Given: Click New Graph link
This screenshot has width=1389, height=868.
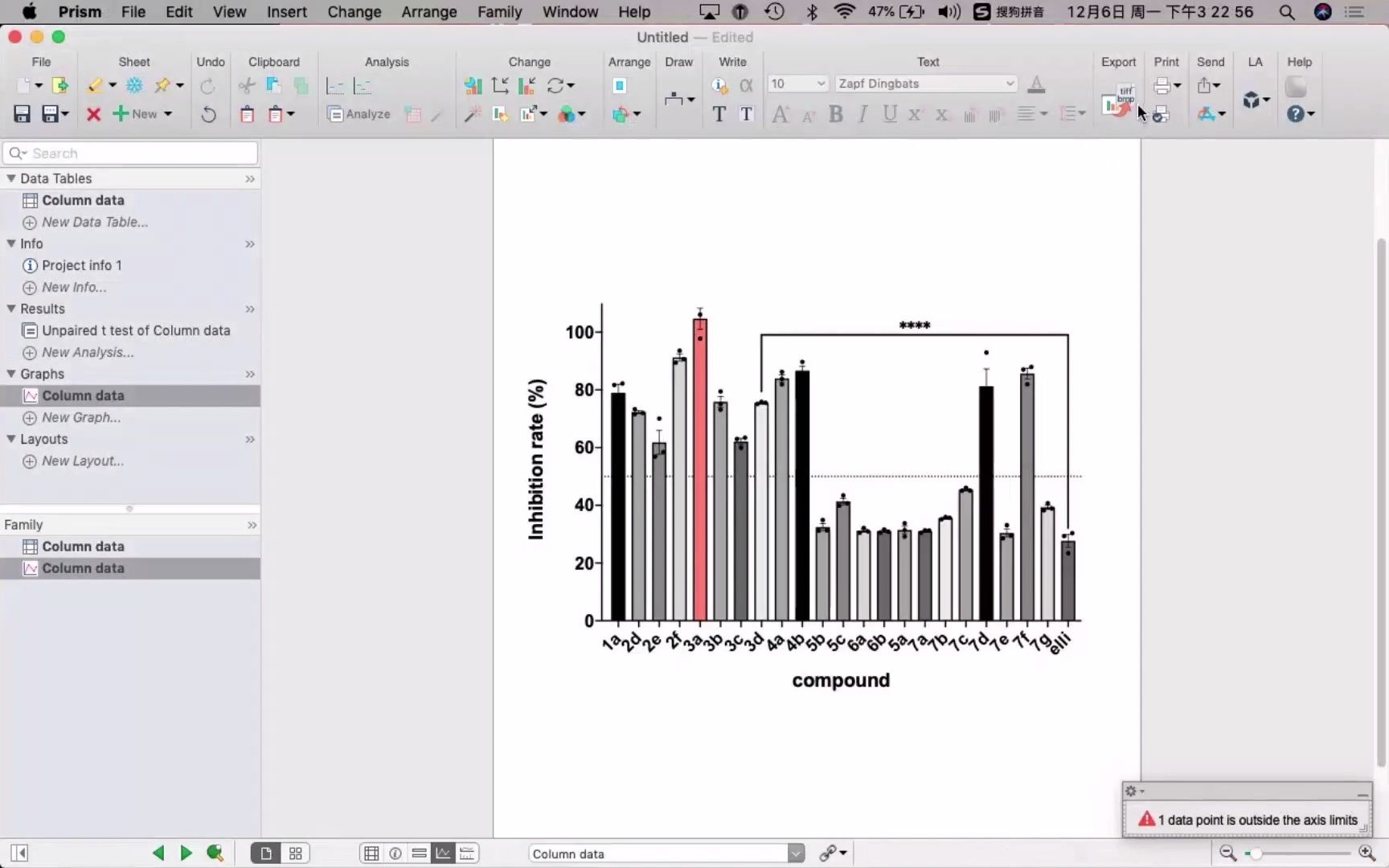Looking at the screenshot, I should [x=81, y=417].
